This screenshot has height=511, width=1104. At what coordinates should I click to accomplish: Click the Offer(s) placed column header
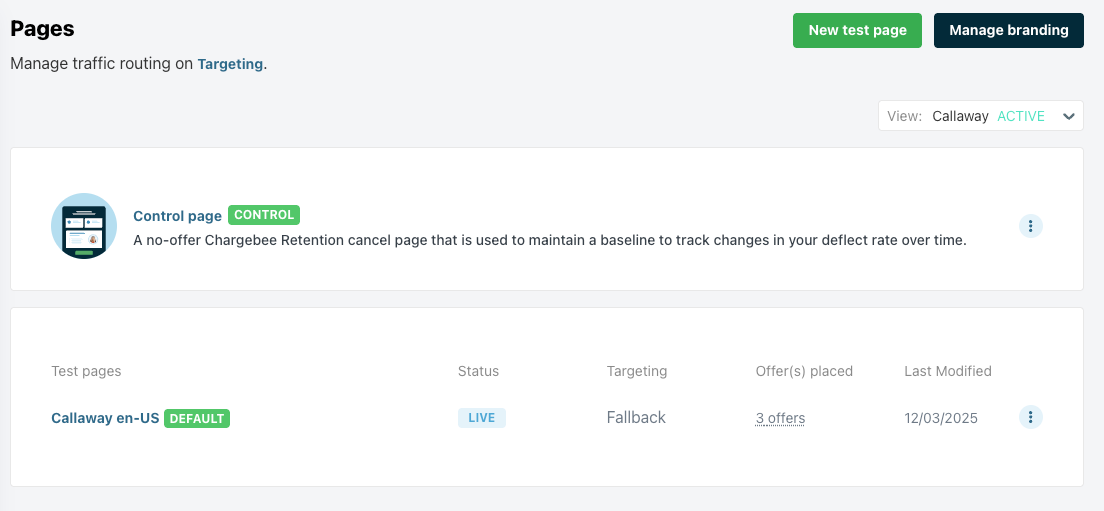click(x=804, y=371)
